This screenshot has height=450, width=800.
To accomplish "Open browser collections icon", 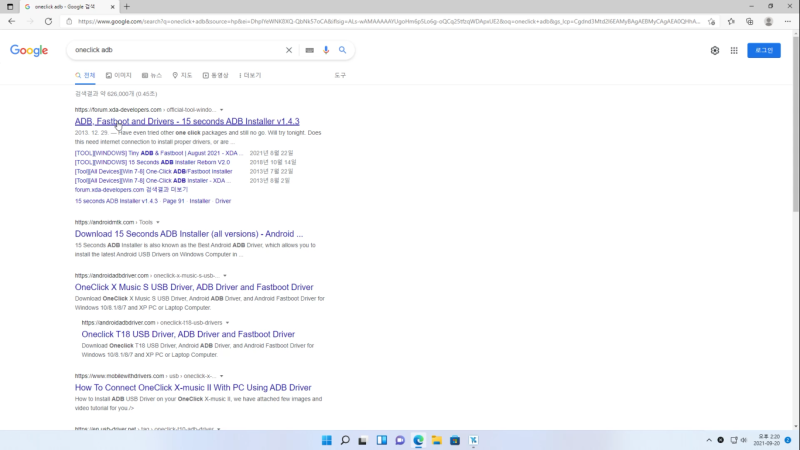I will (749, 21).
